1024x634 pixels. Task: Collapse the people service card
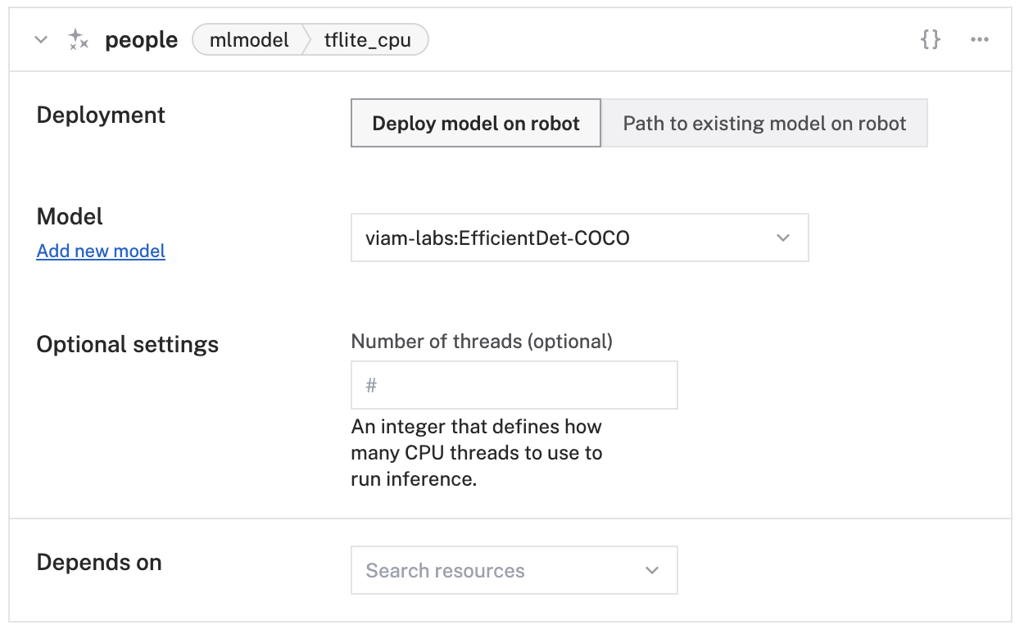point(38,39)
